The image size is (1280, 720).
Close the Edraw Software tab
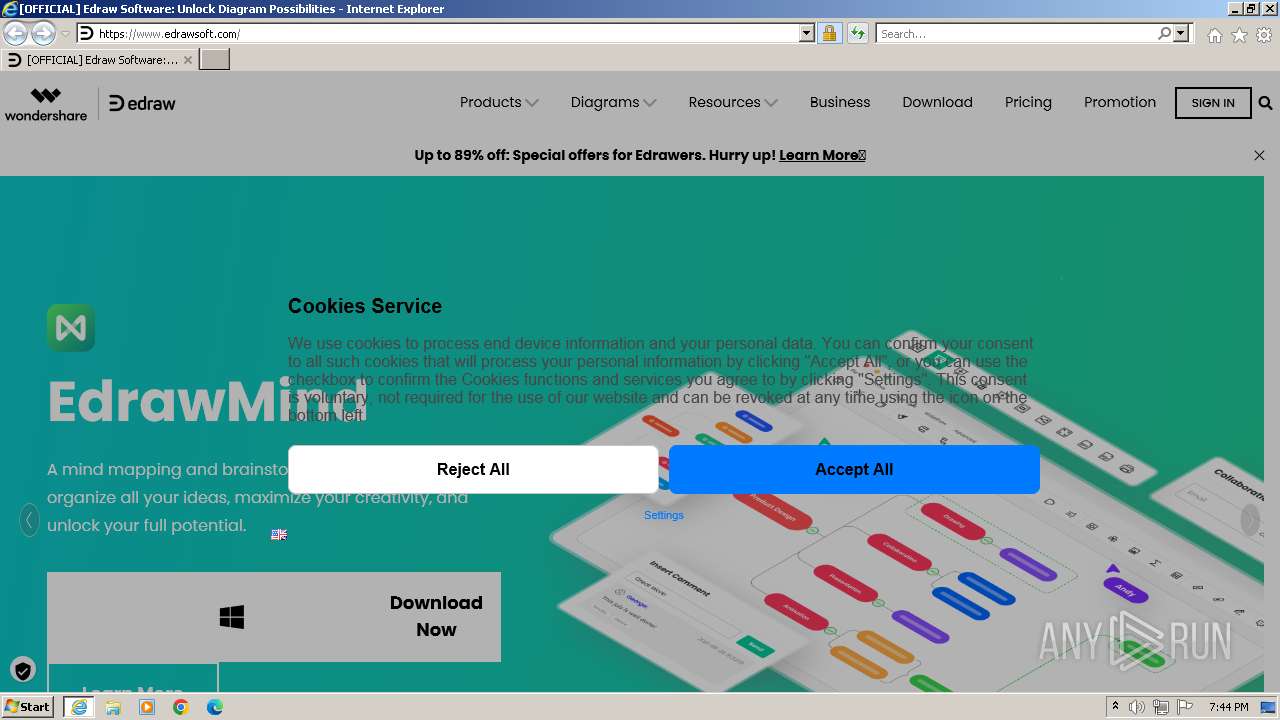188,60
